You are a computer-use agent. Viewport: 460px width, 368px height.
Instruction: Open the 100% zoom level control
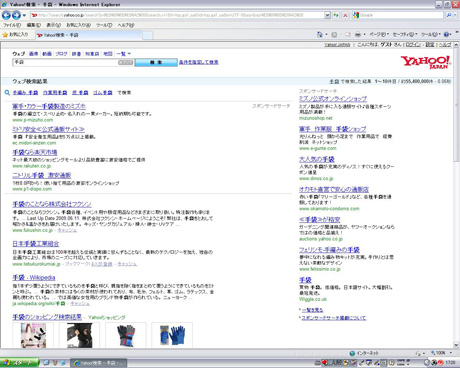441,353
